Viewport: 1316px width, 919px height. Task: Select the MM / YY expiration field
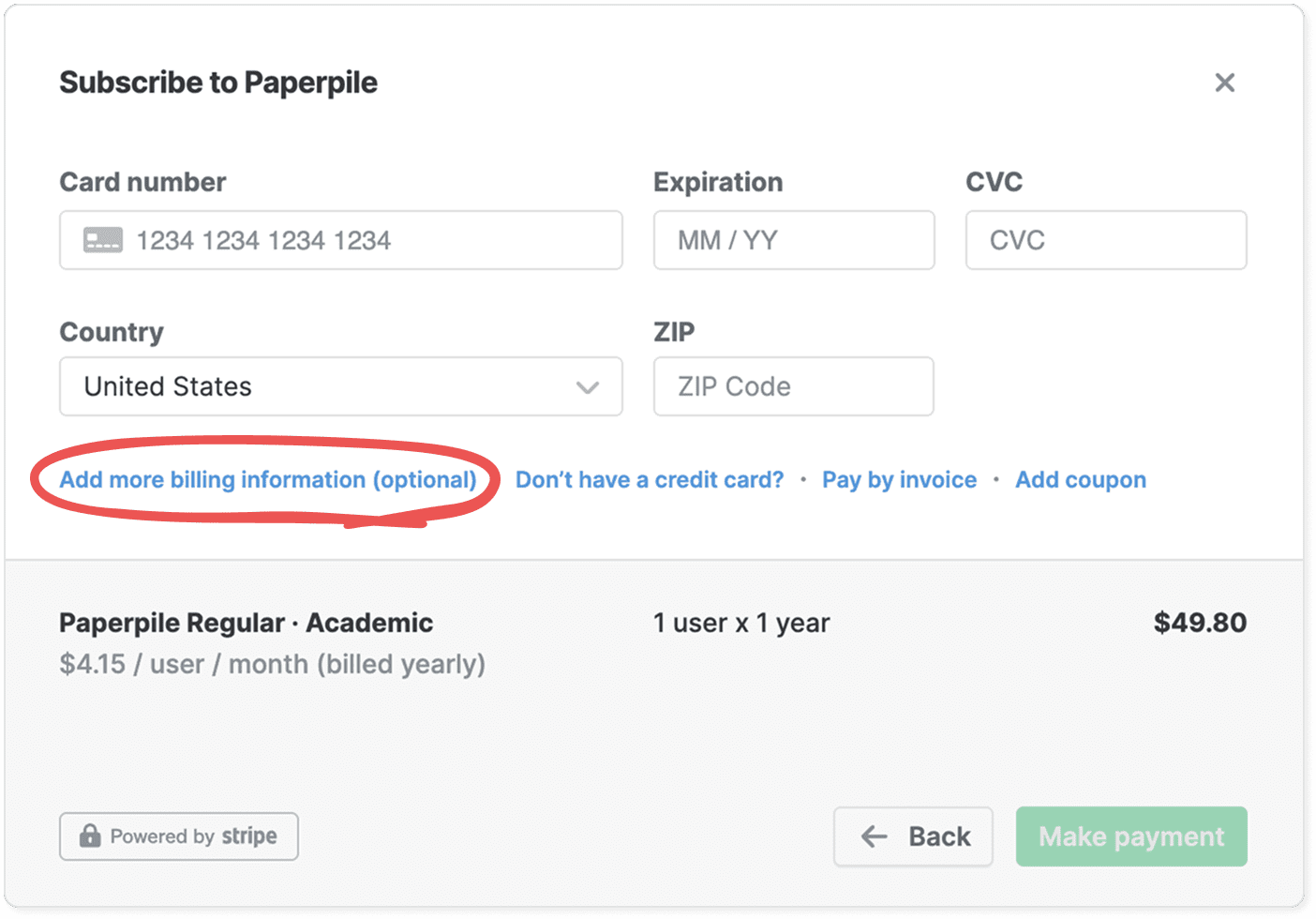[x=793, y=240]
